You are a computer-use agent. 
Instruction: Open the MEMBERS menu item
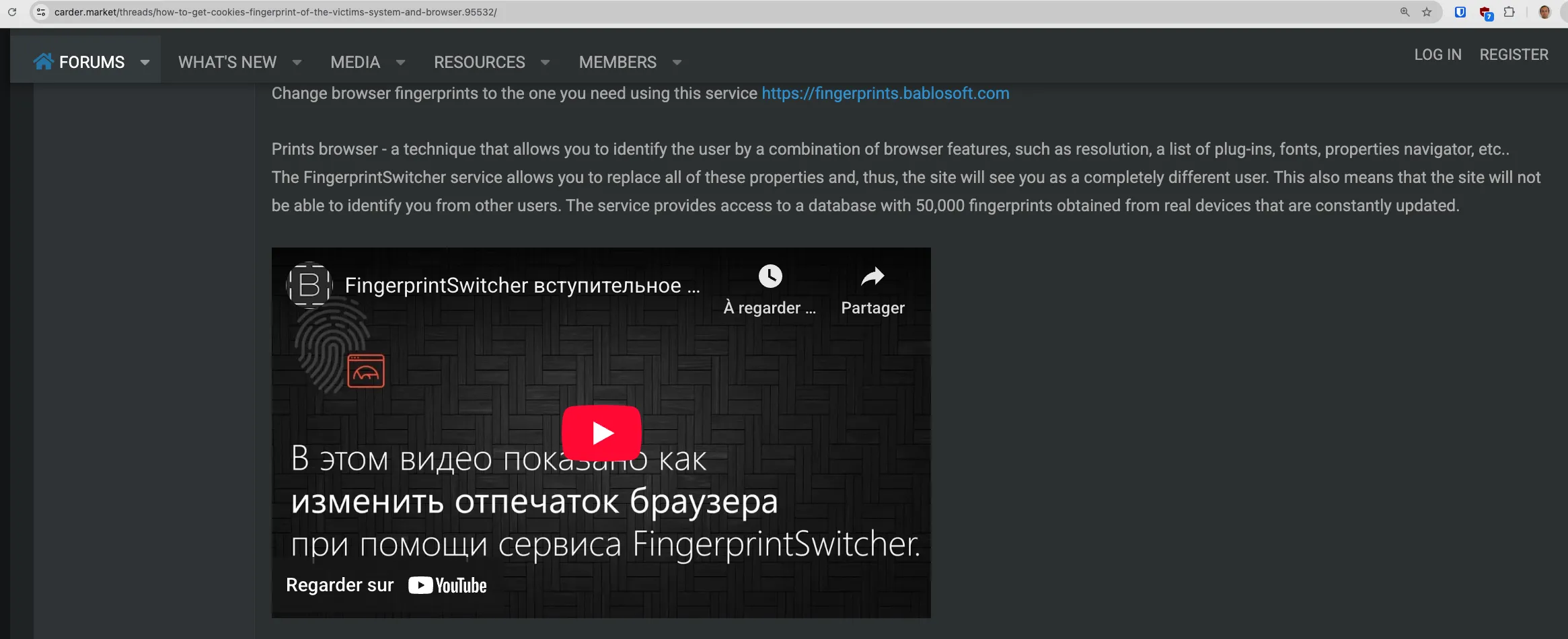pos(618,63)
